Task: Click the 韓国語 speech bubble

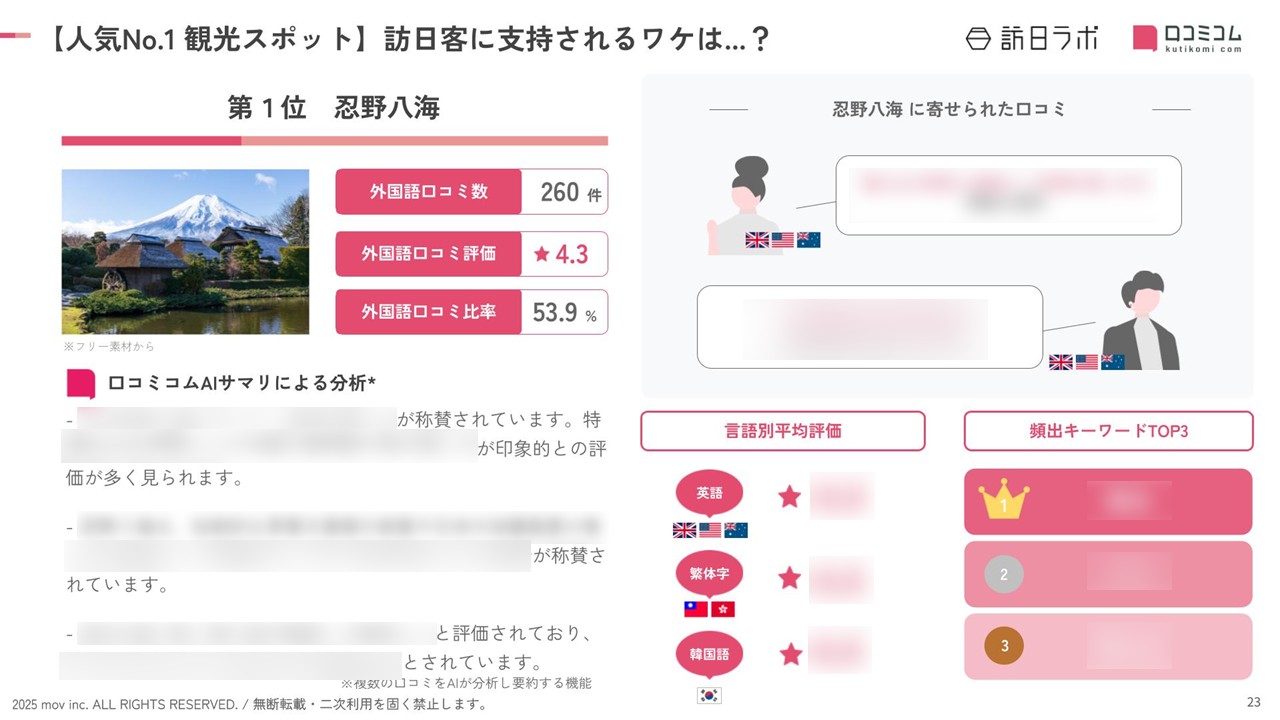Action: click(709, 655)
